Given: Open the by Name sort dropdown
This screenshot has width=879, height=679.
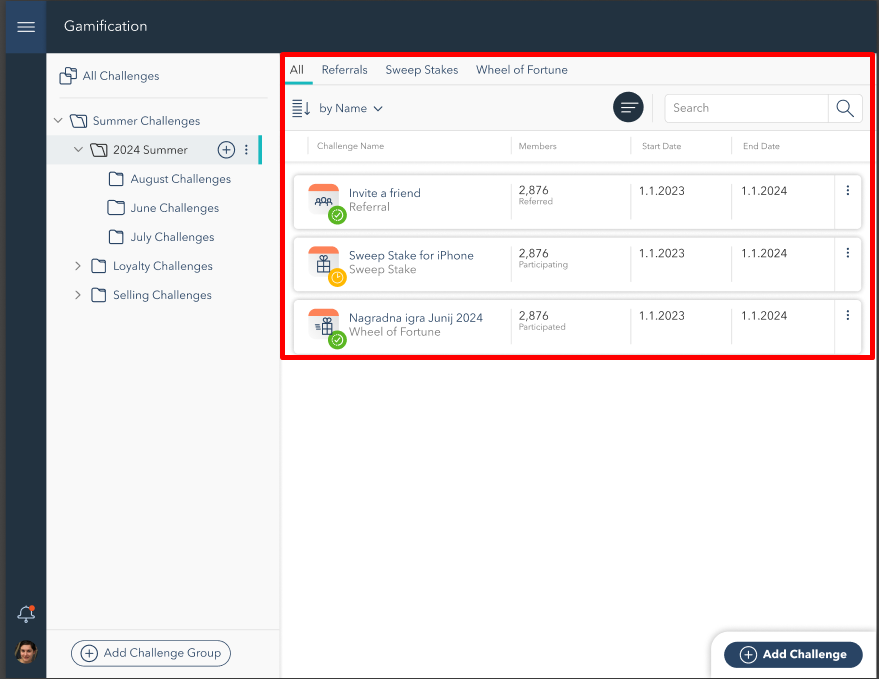Looking at the screenshot, I should click(351, 108).
